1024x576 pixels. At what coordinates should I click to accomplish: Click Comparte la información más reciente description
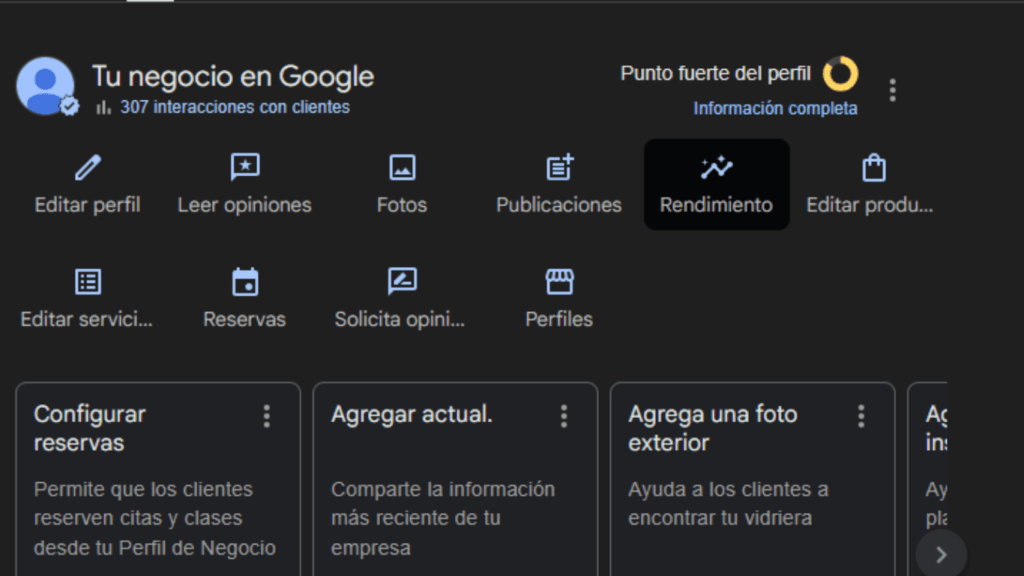[x=443, y=519]
